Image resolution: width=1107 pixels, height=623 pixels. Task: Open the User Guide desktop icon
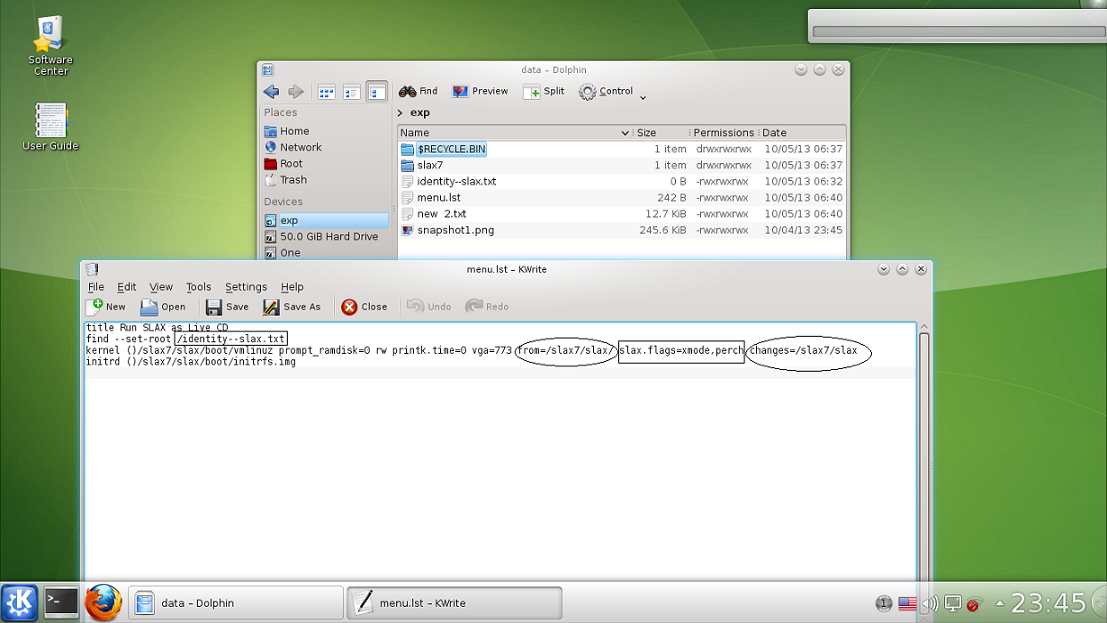50,127
